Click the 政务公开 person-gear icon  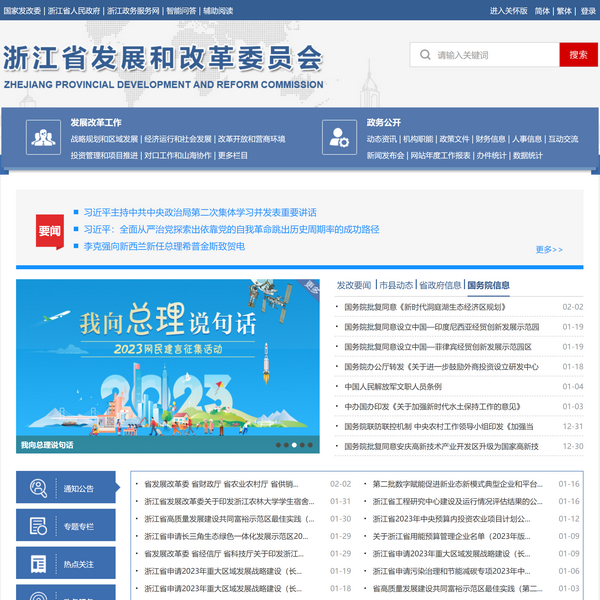335,136
